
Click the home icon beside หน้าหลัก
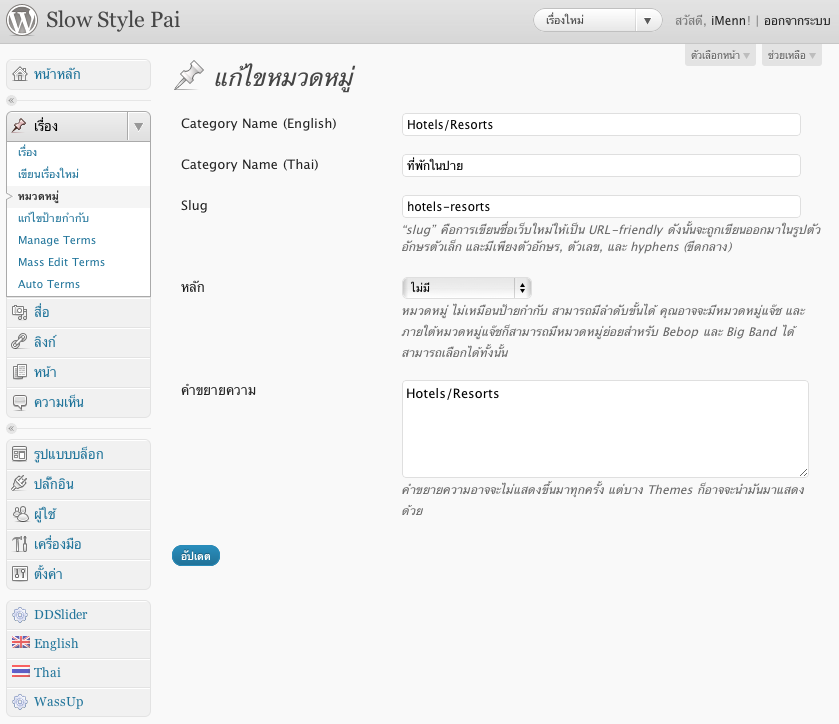(x=20, y=74)
